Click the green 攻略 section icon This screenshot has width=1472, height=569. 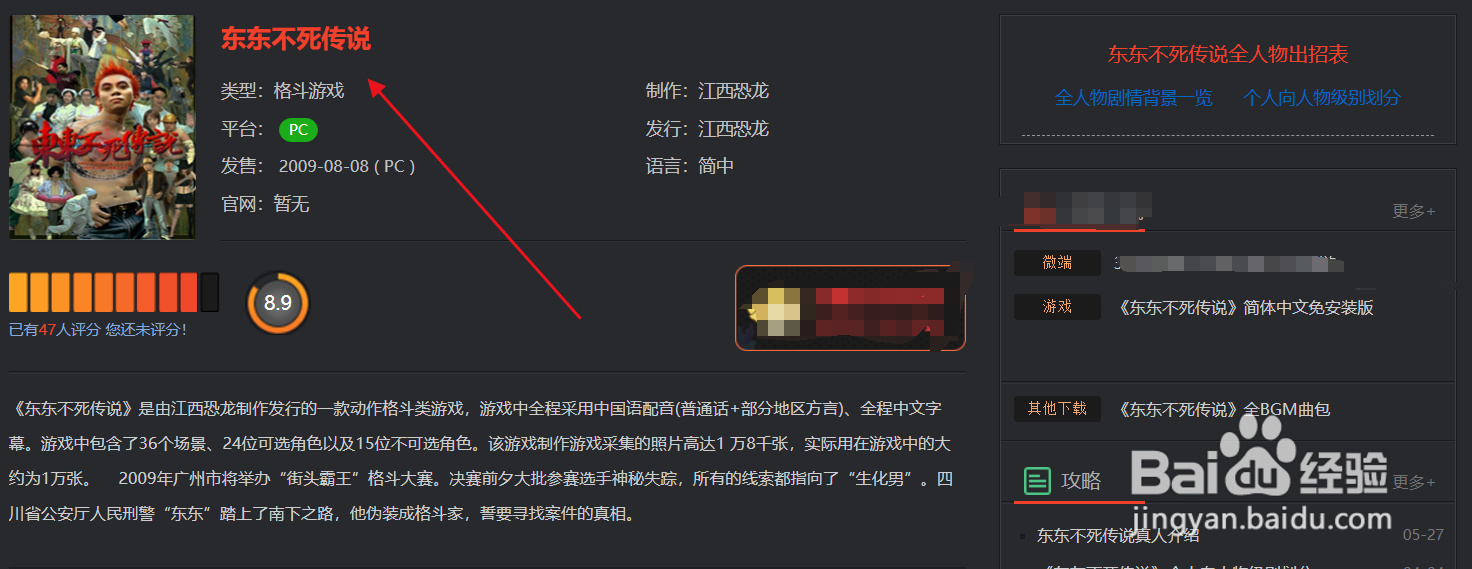pyautogui.click(x=1037, y=482)
